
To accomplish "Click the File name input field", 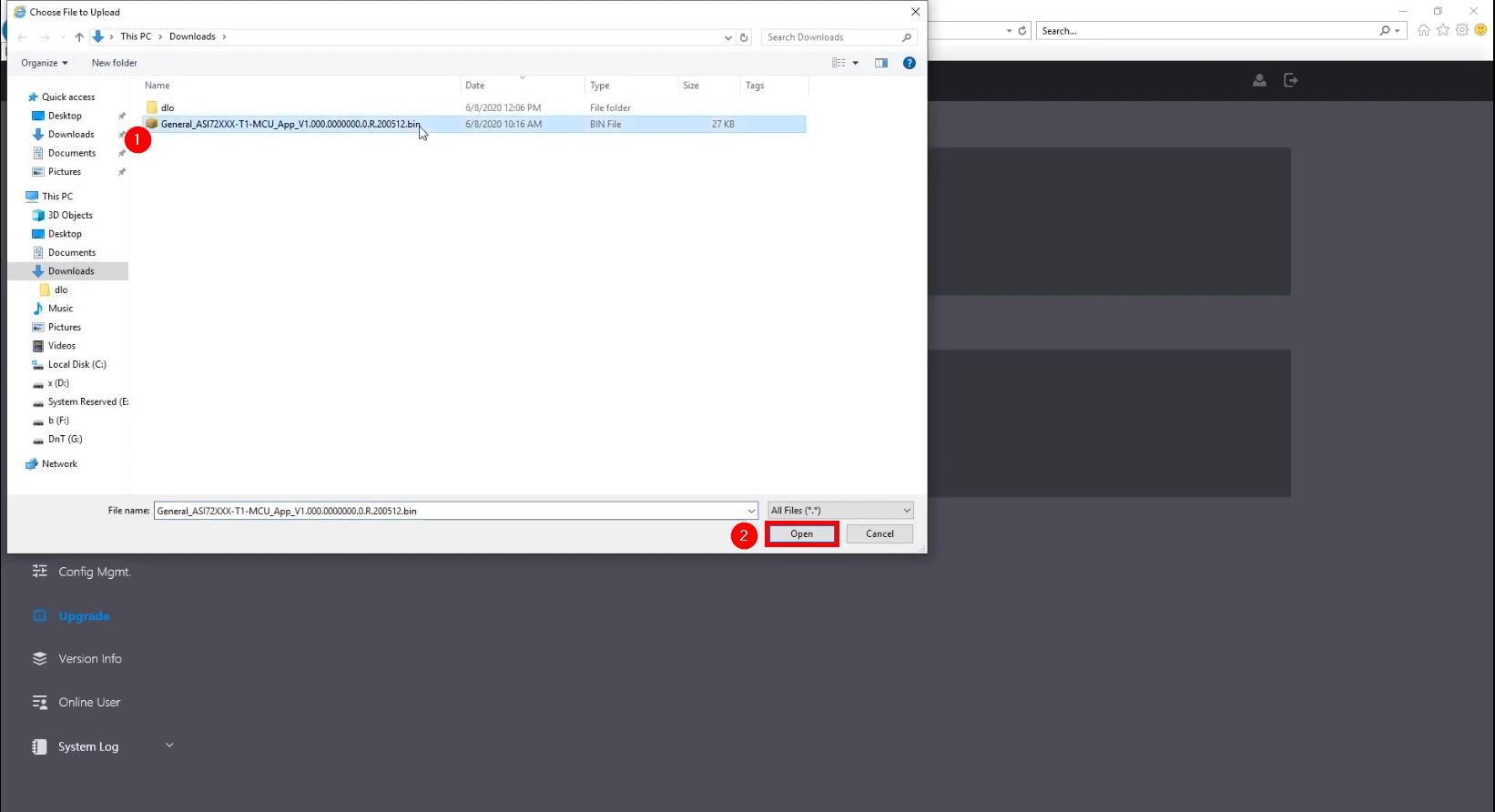I will [450, 511].
